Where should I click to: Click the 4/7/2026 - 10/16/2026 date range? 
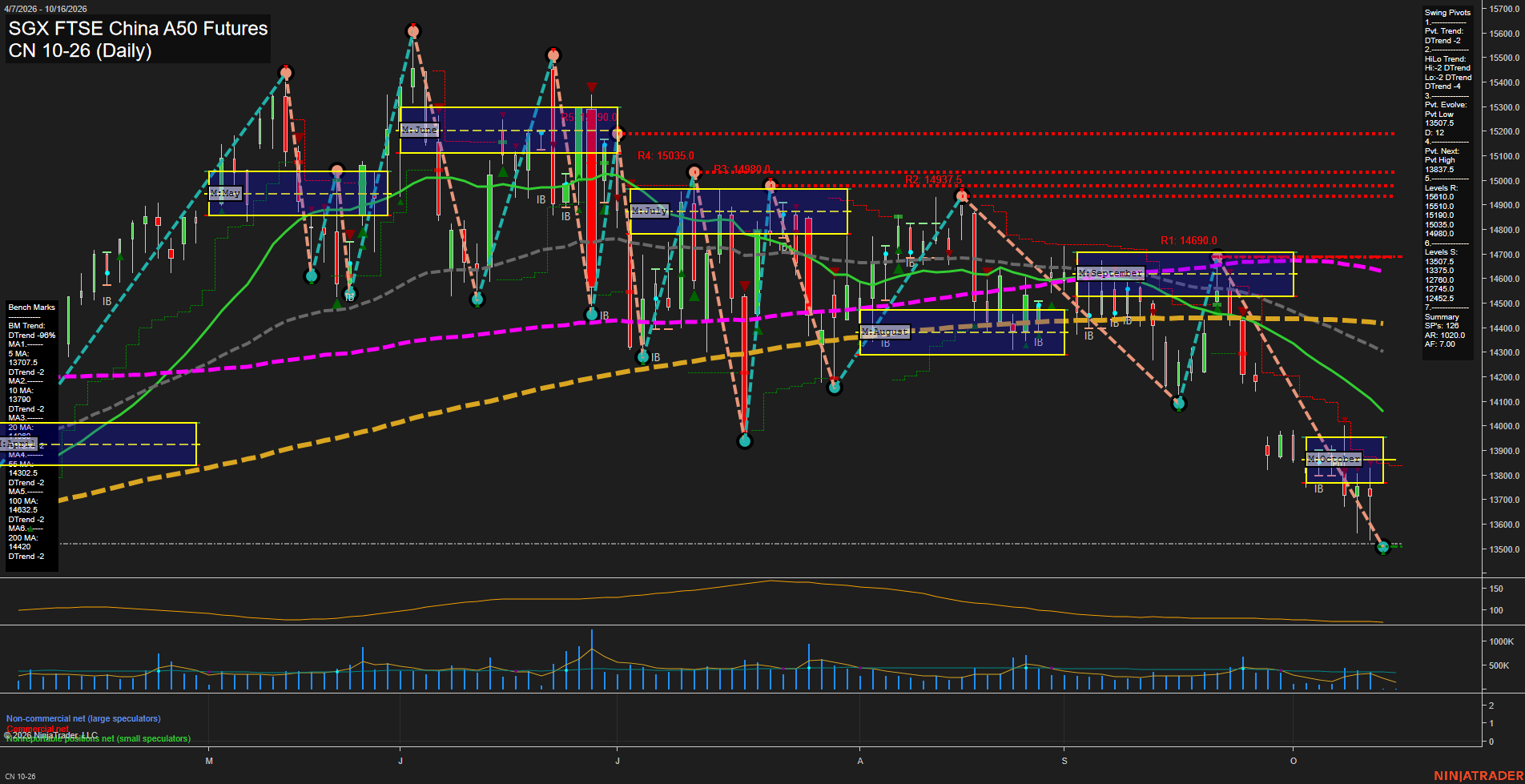(x=46, y=9)
